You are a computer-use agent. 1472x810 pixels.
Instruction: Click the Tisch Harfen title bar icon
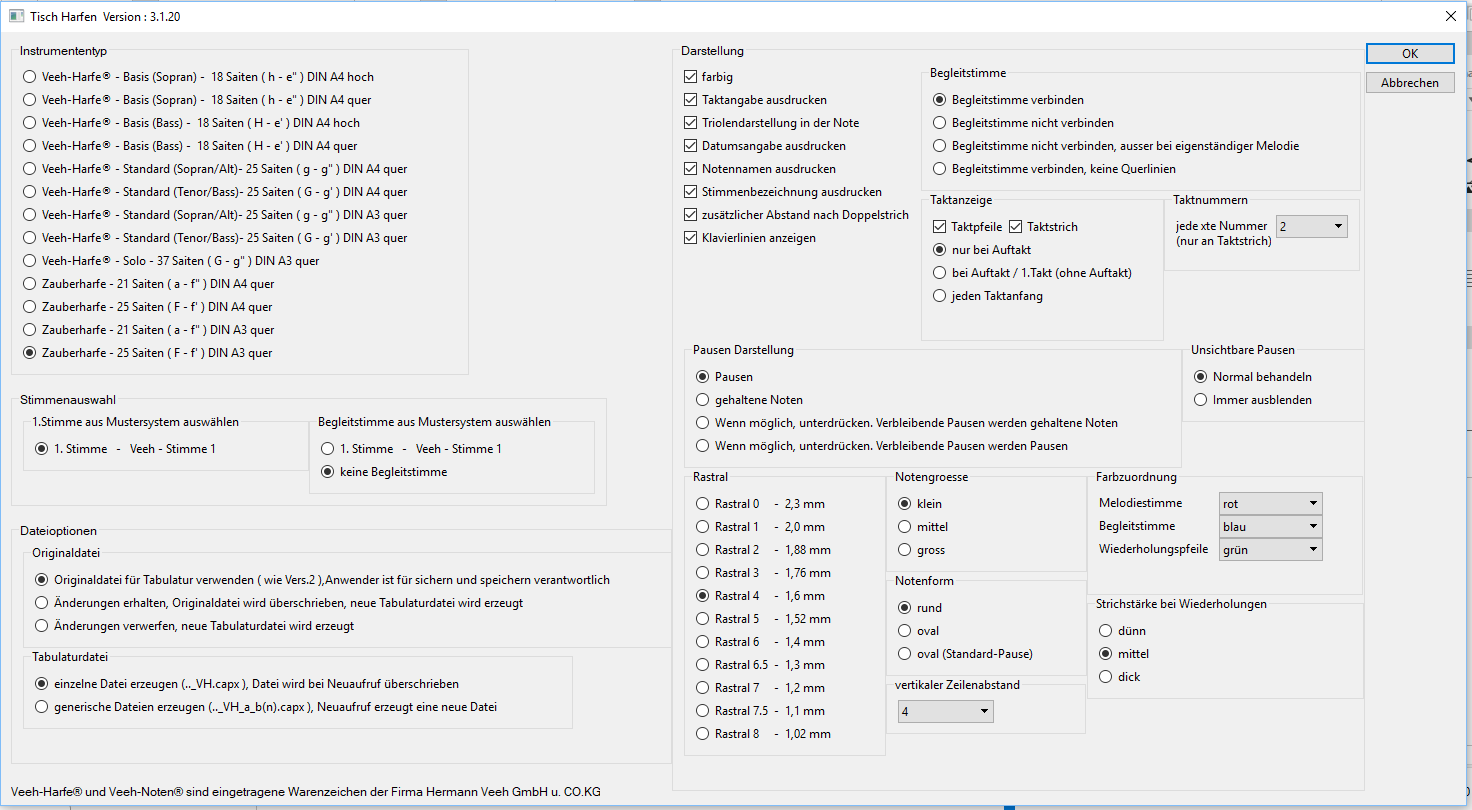tap(16, 17)
